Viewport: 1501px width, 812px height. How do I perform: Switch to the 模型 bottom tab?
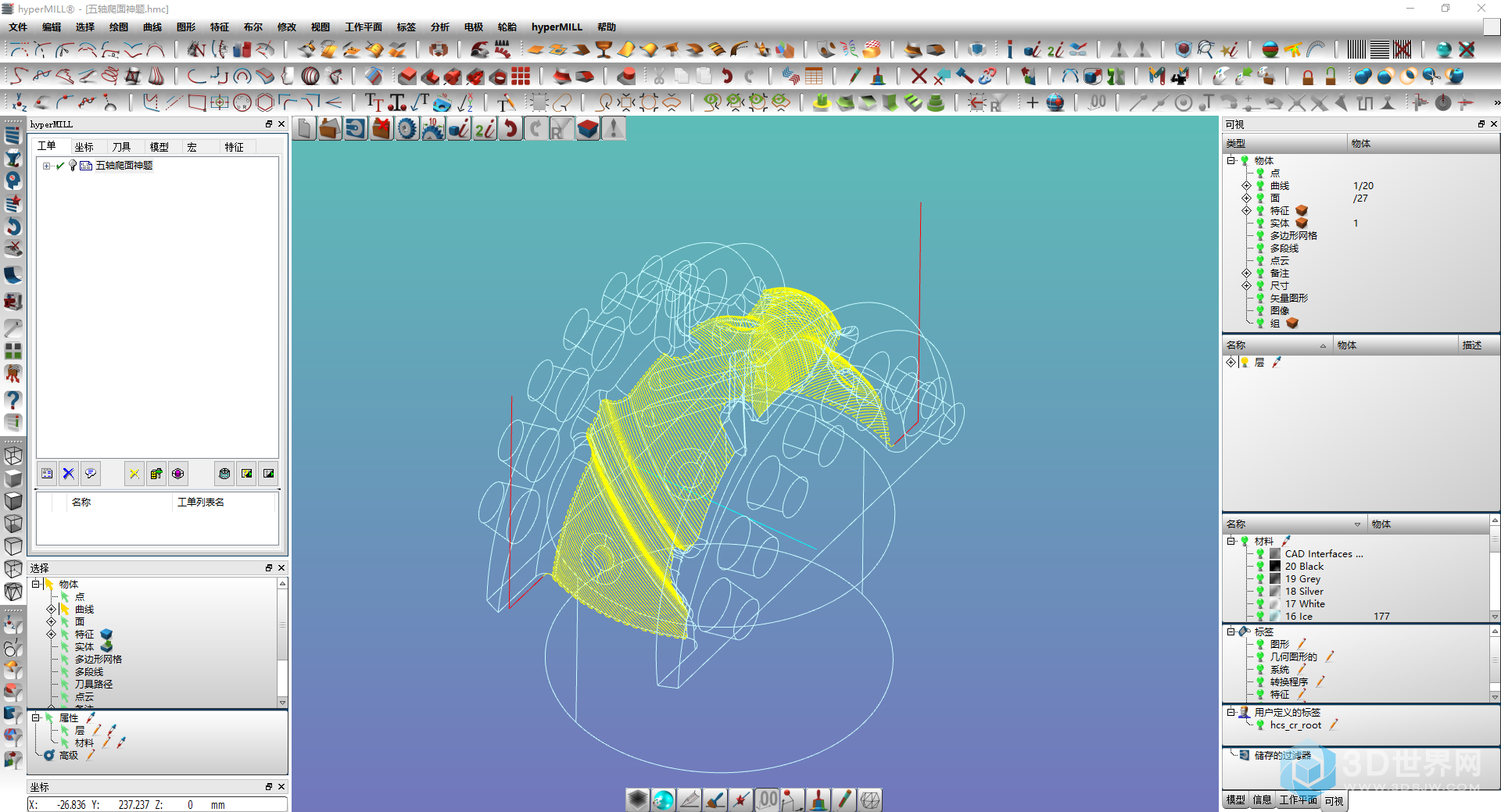(1235, 800)
